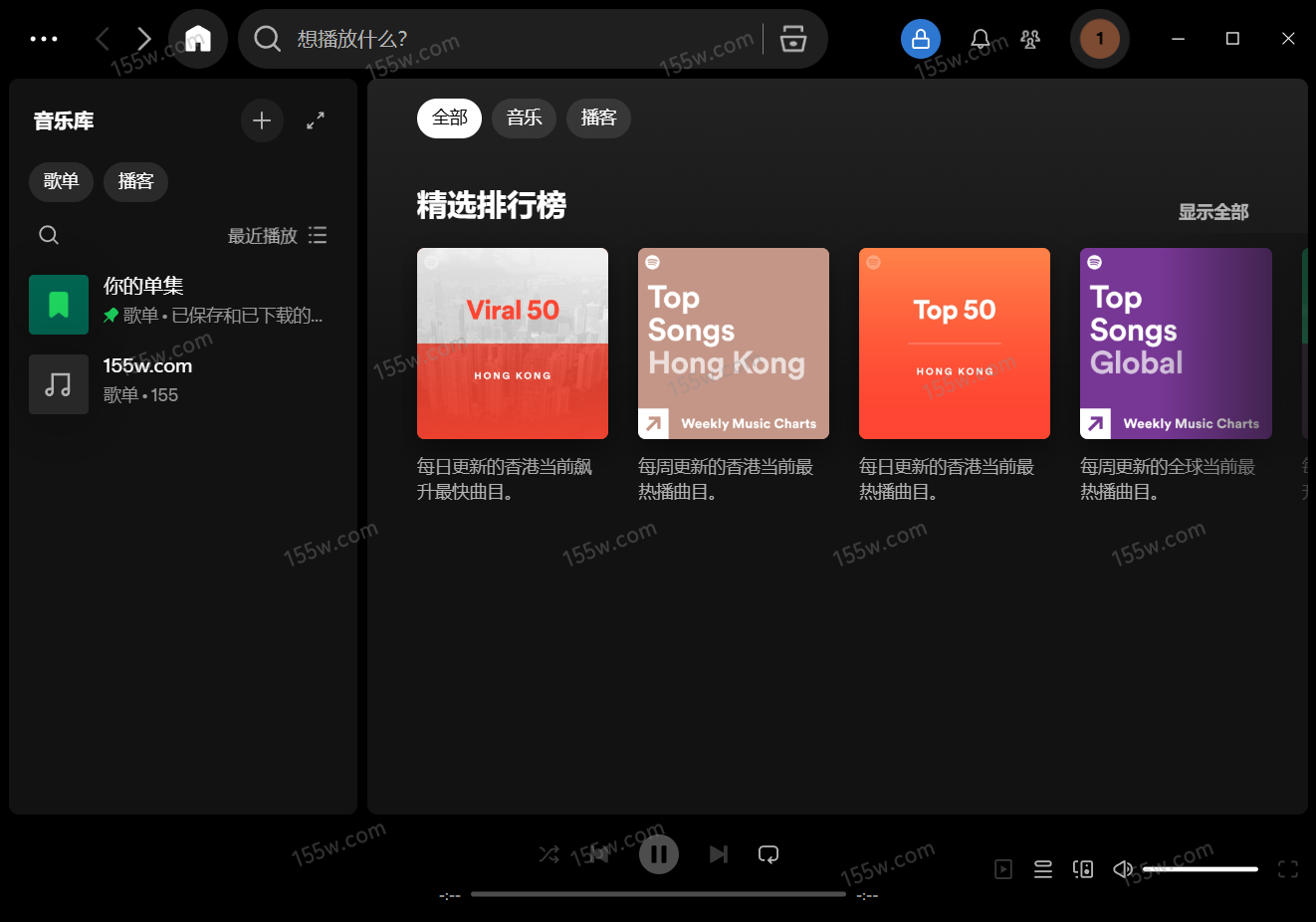Pause the current playback

pos(658,854)
